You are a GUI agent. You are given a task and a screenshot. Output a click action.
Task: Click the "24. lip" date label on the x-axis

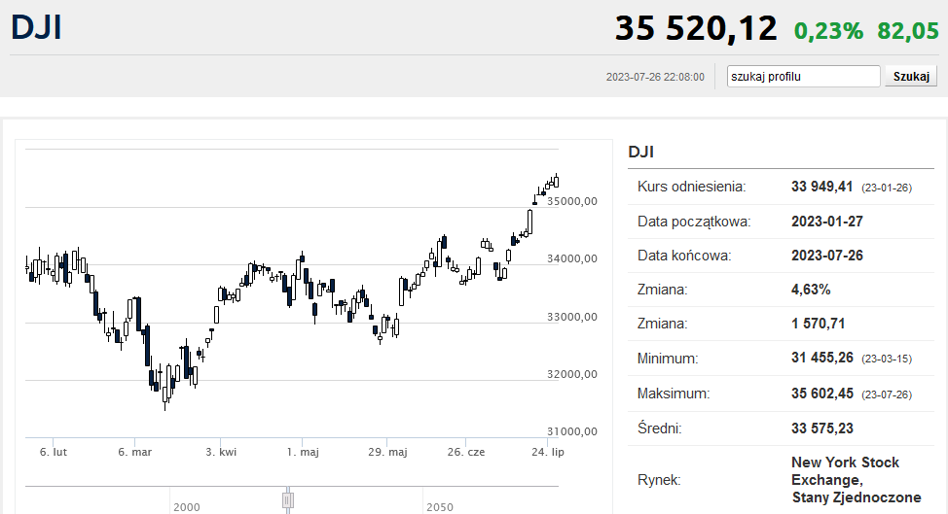[548, 452]
